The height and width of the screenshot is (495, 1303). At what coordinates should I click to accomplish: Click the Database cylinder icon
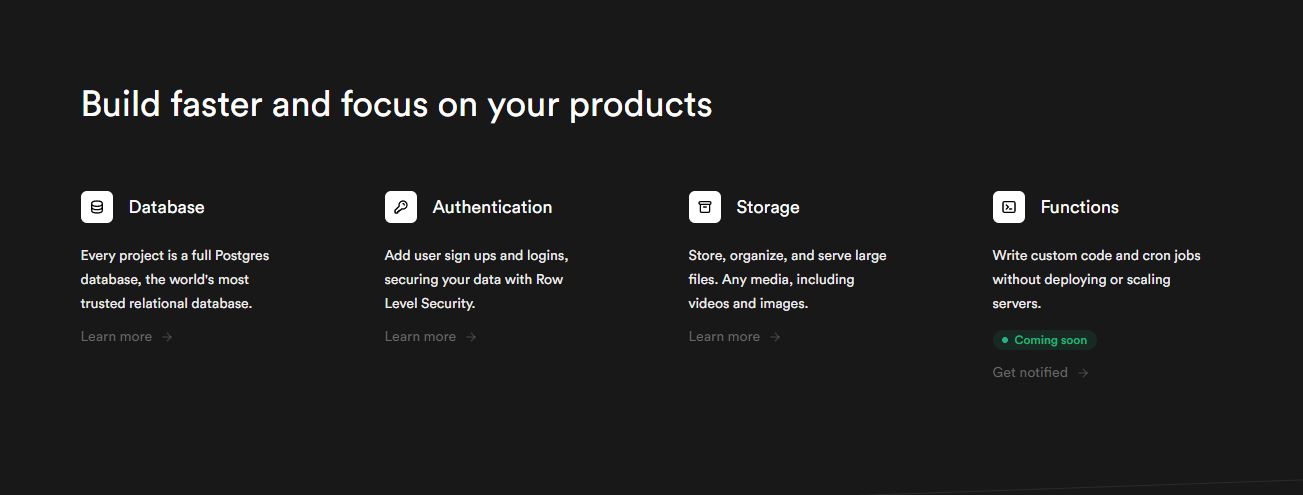(97, 207)
